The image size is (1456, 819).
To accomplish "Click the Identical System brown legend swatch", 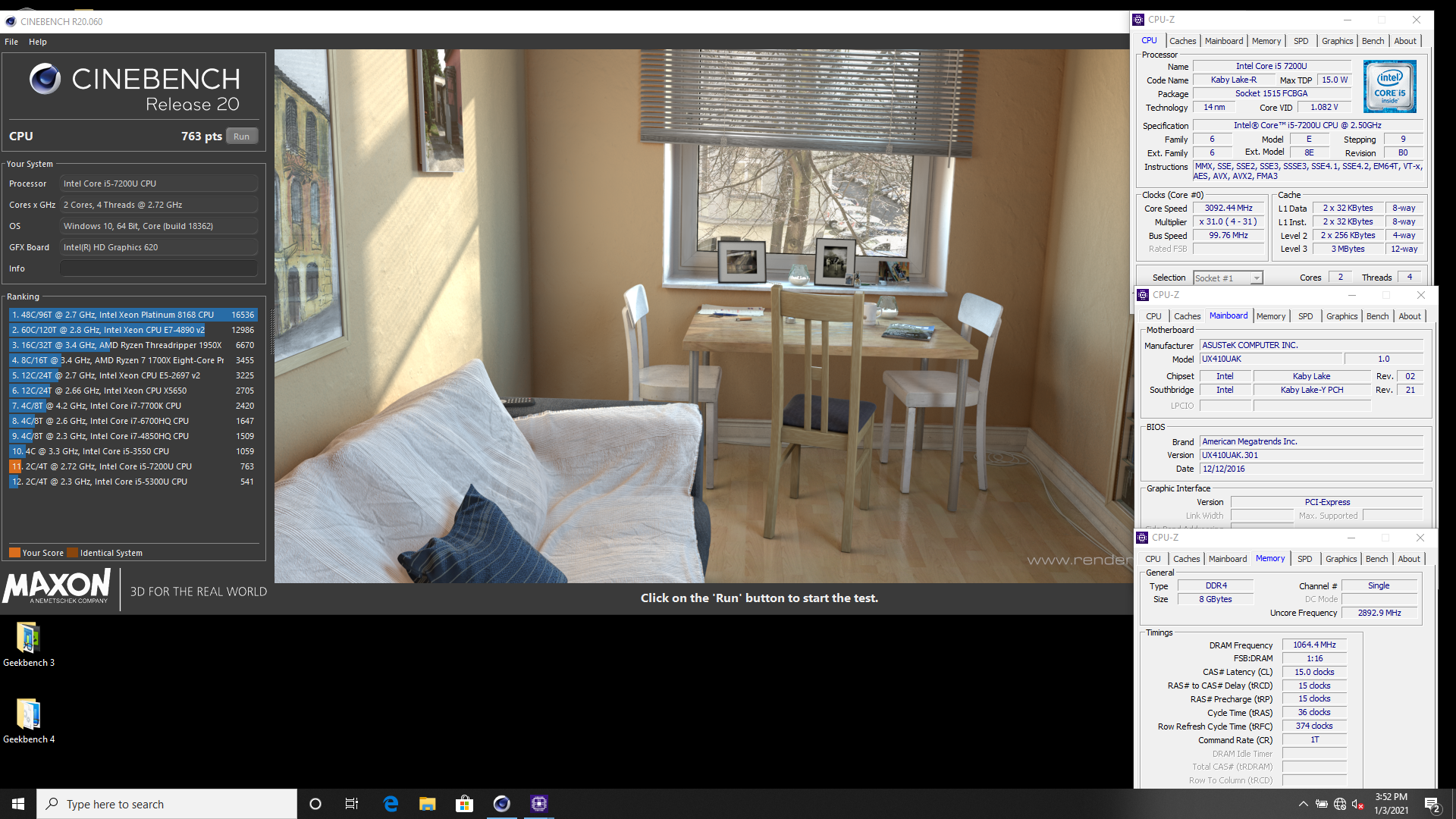I will point(72,553).
